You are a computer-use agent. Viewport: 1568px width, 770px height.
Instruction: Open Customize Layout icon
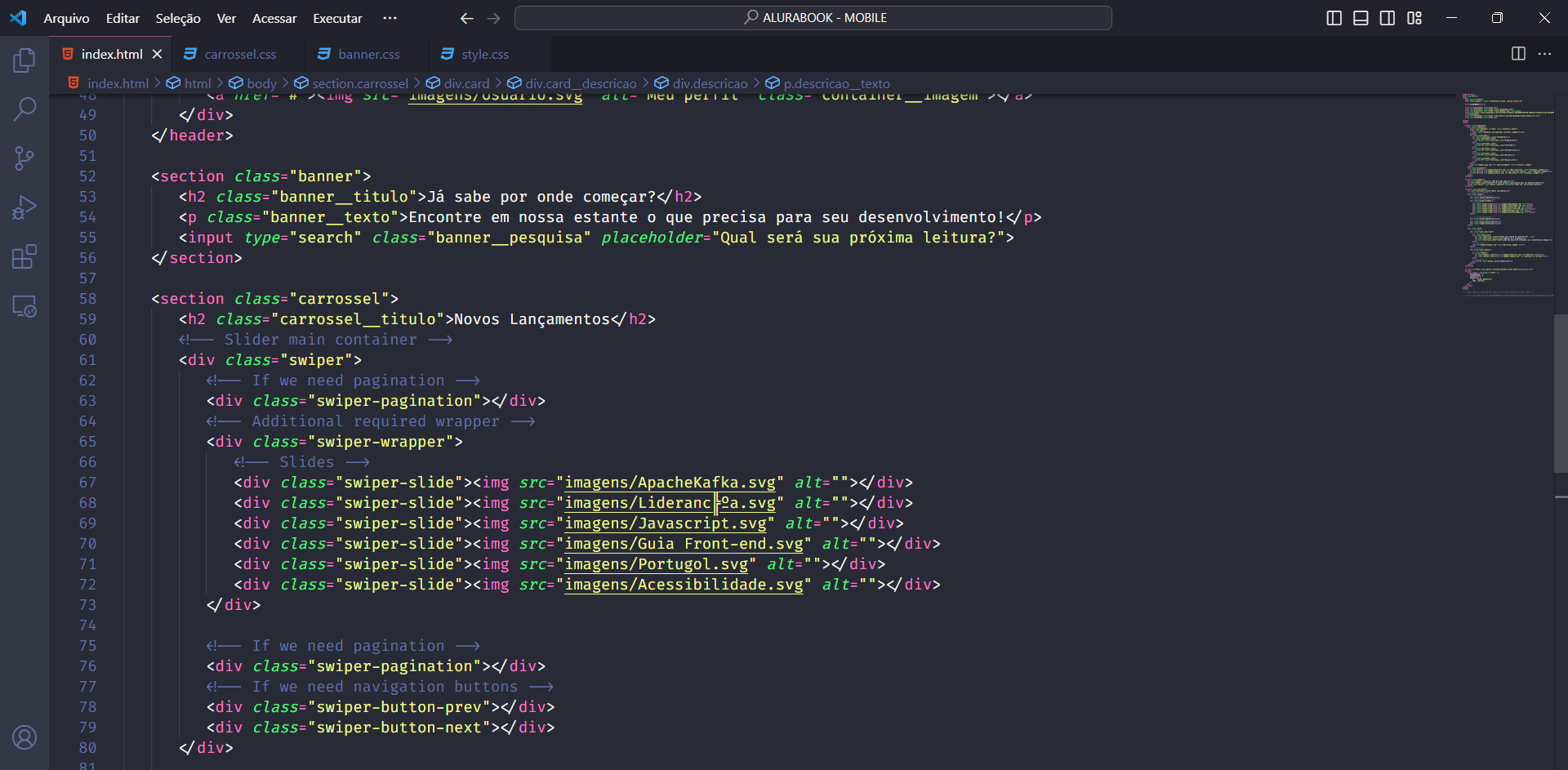[x=1414, y=18]
